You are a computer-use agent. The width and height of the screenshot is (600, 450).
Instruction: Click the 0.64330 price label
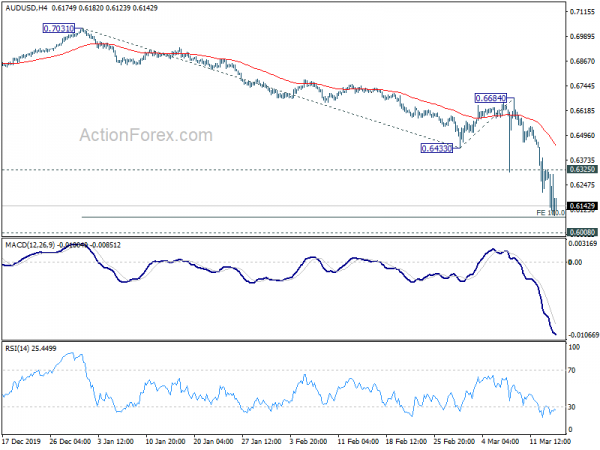pos(437,148)
